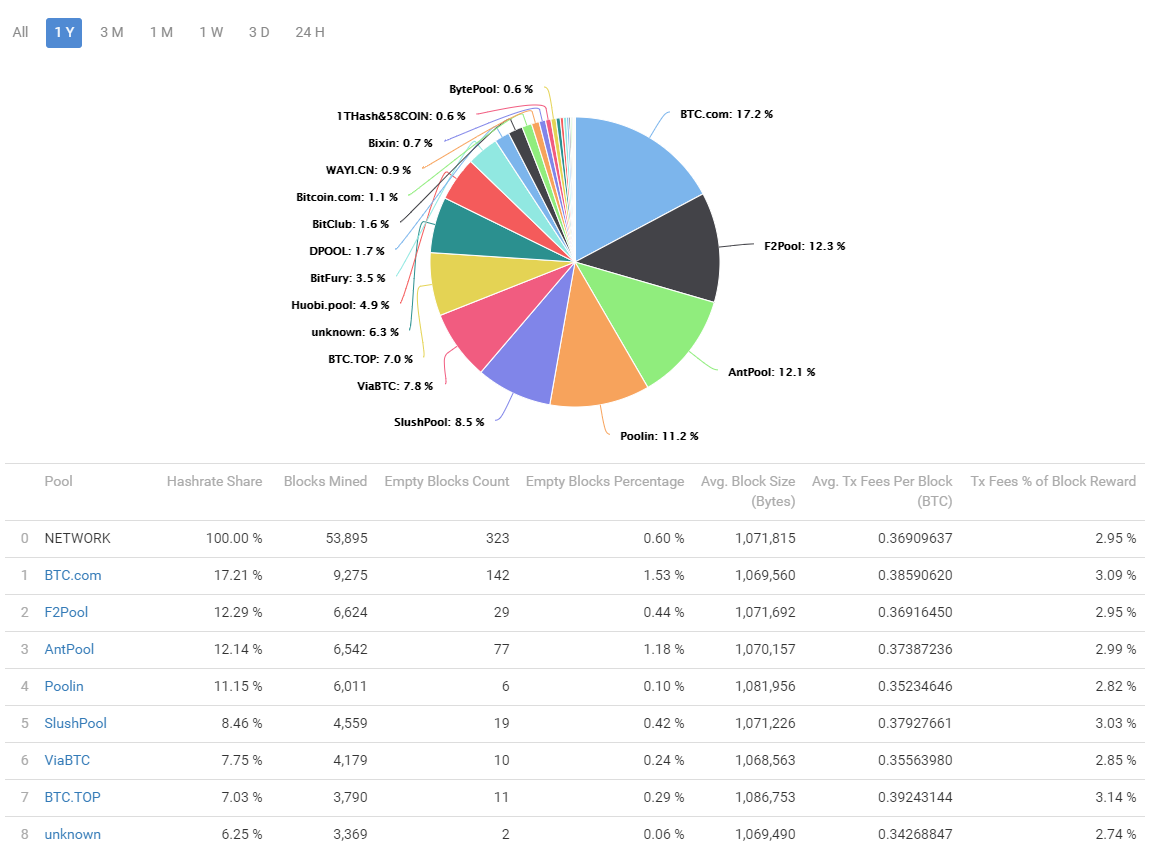1152x851 pixels.
Task: Click the 'AntPool: 12.1 %' pie label
Action: tap(771, 372)
